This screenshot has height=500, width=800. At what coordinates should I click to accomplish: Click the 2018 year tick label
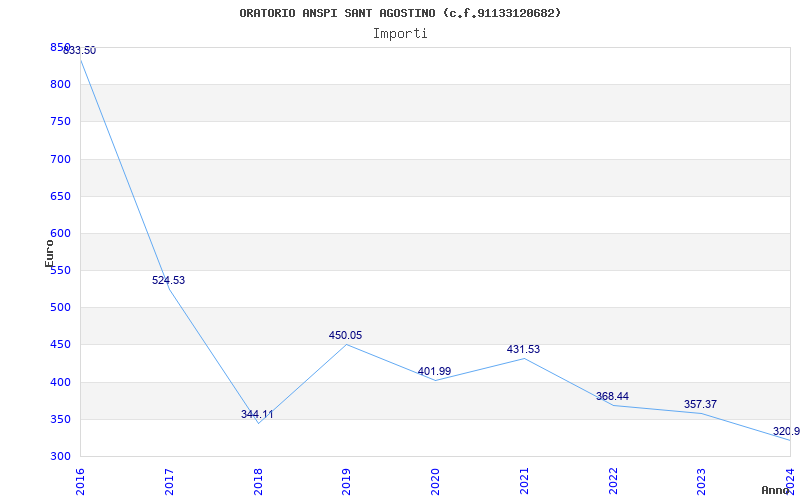coord(258,481)
